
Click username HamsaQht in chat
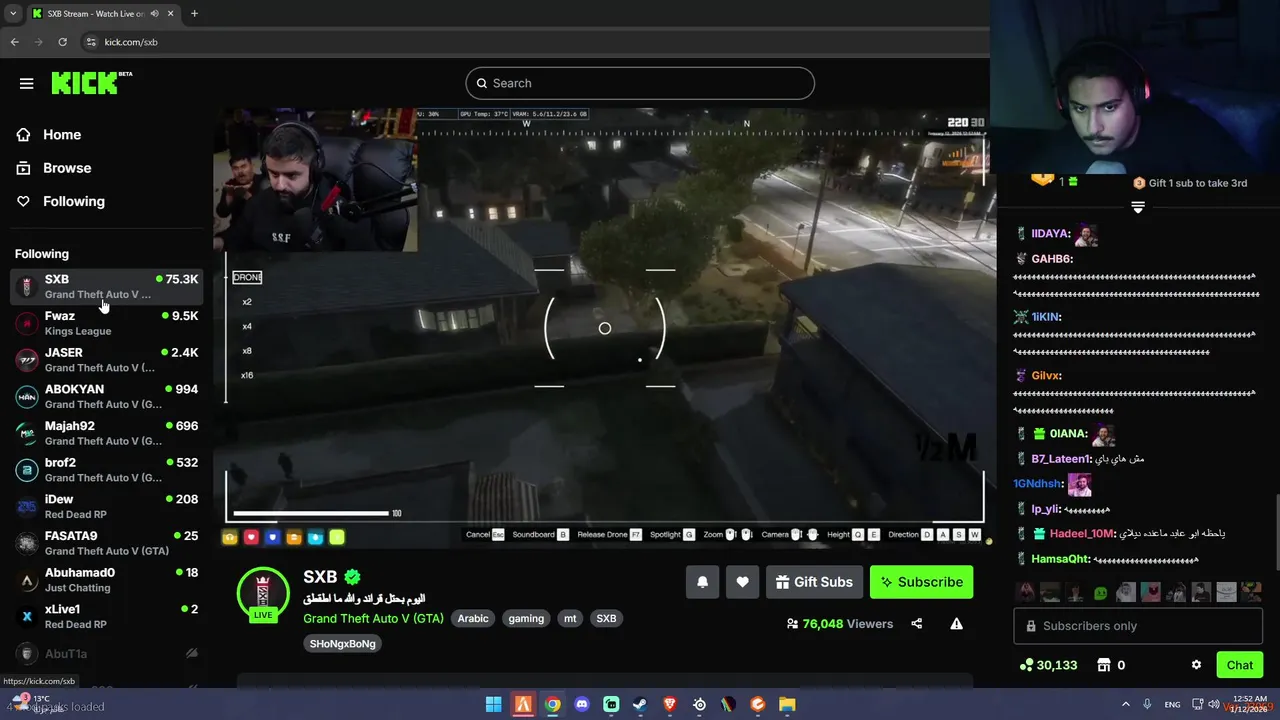tap(1061, 559)
